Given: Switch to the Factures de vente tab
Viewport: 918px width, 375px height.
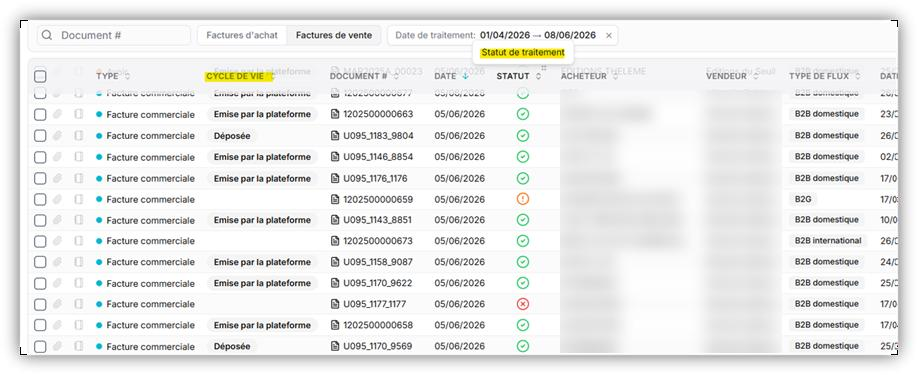Looking at the screenshot, I should (x=334, y=35).
